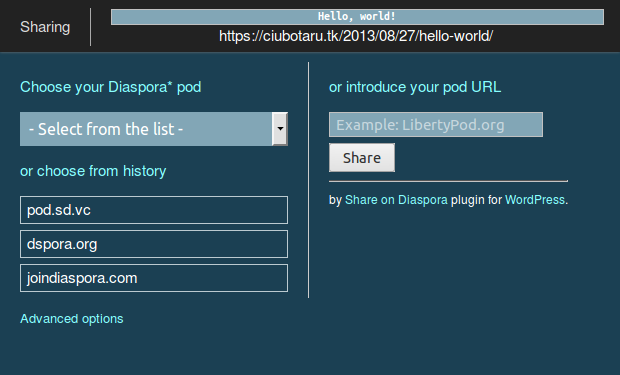Image resolution: width=620 pixels, height=375 pixels.
Task: Focus the pod URL input field
Action: pos(436,125)
